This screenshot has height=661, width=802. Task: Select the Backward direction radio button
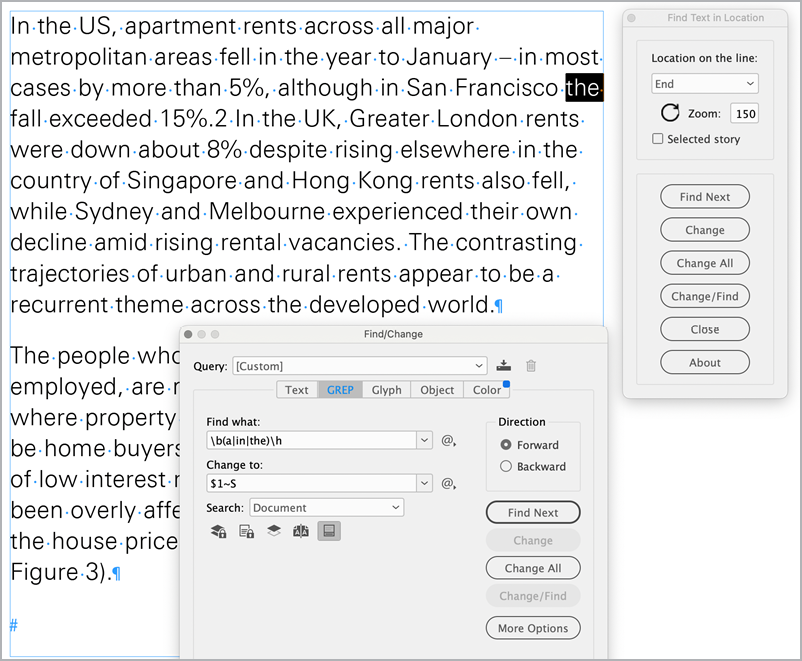pyautogui.click(x=506, y=466)
